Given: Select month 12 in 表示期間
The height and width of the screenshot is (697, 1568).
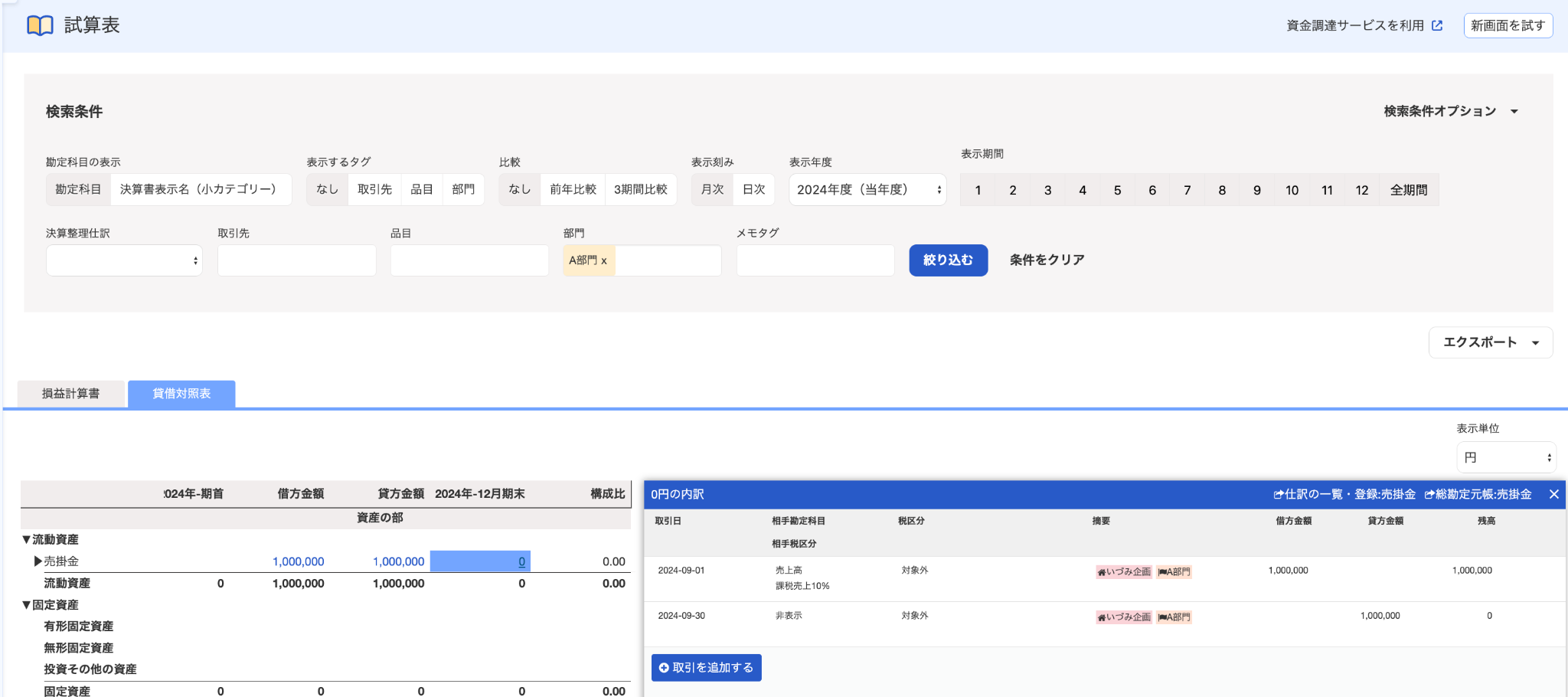Looking at the screenshot, I should pyautogui.click(x=1362, y=190).
